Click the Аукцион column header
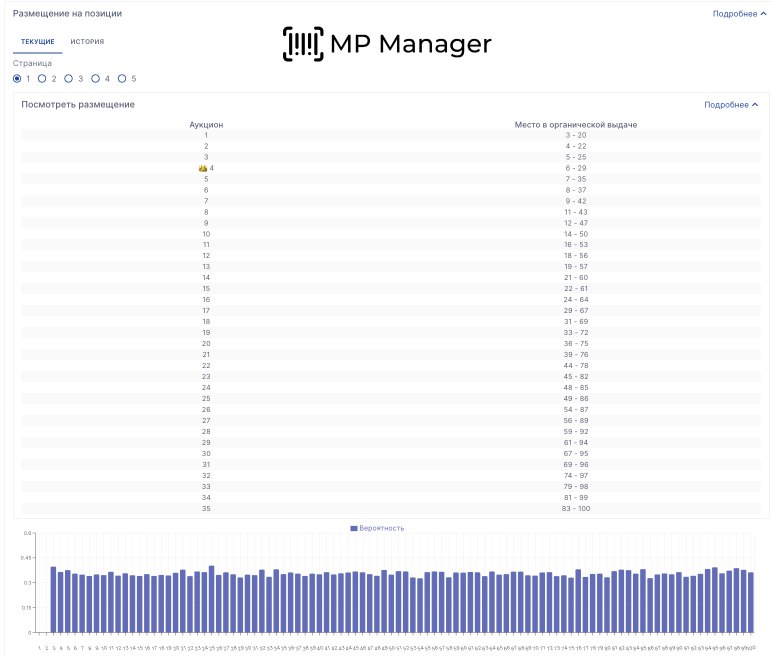Image resolution: width=772 pixels, height=657 pixels. point(206,124)
